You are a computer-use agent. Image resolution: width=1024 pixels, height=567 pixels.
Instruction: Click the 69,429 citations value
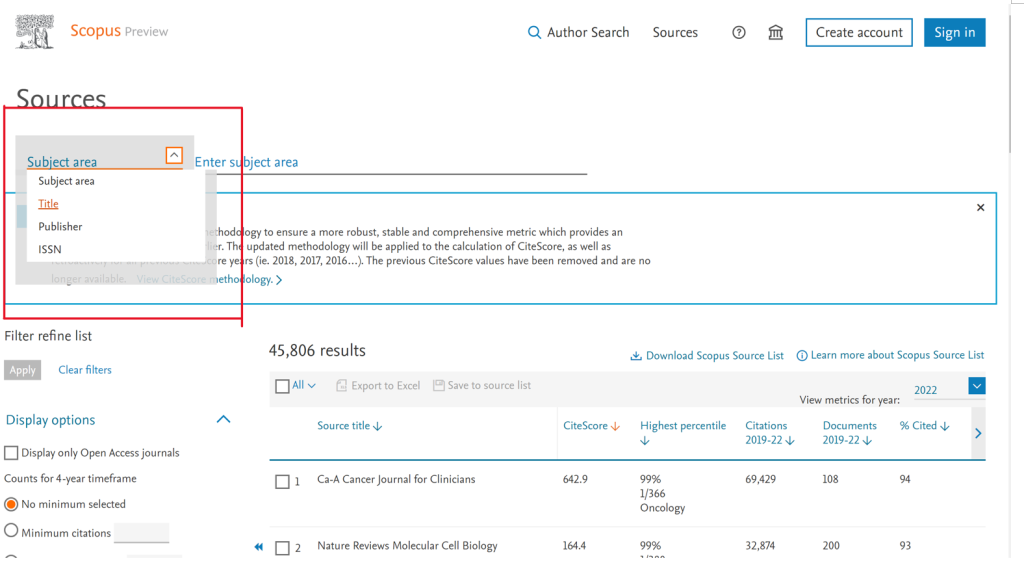tap(761, 479)
